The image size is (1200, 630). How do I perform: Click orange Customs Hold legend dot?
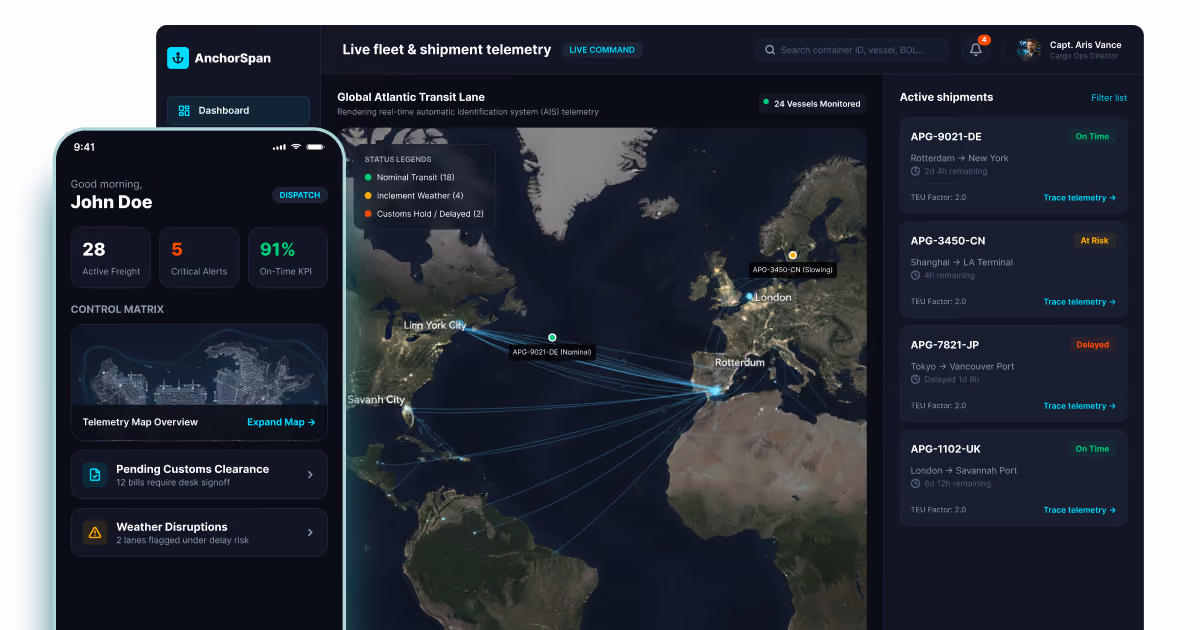pyautogui.click(x=368, y=214)
